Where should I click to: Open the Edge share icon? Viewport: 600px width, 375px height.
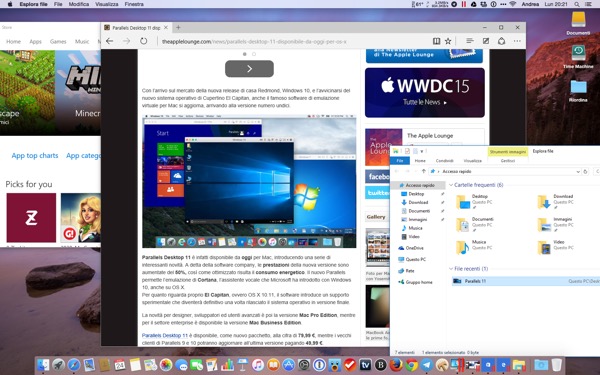pos(501,41)
